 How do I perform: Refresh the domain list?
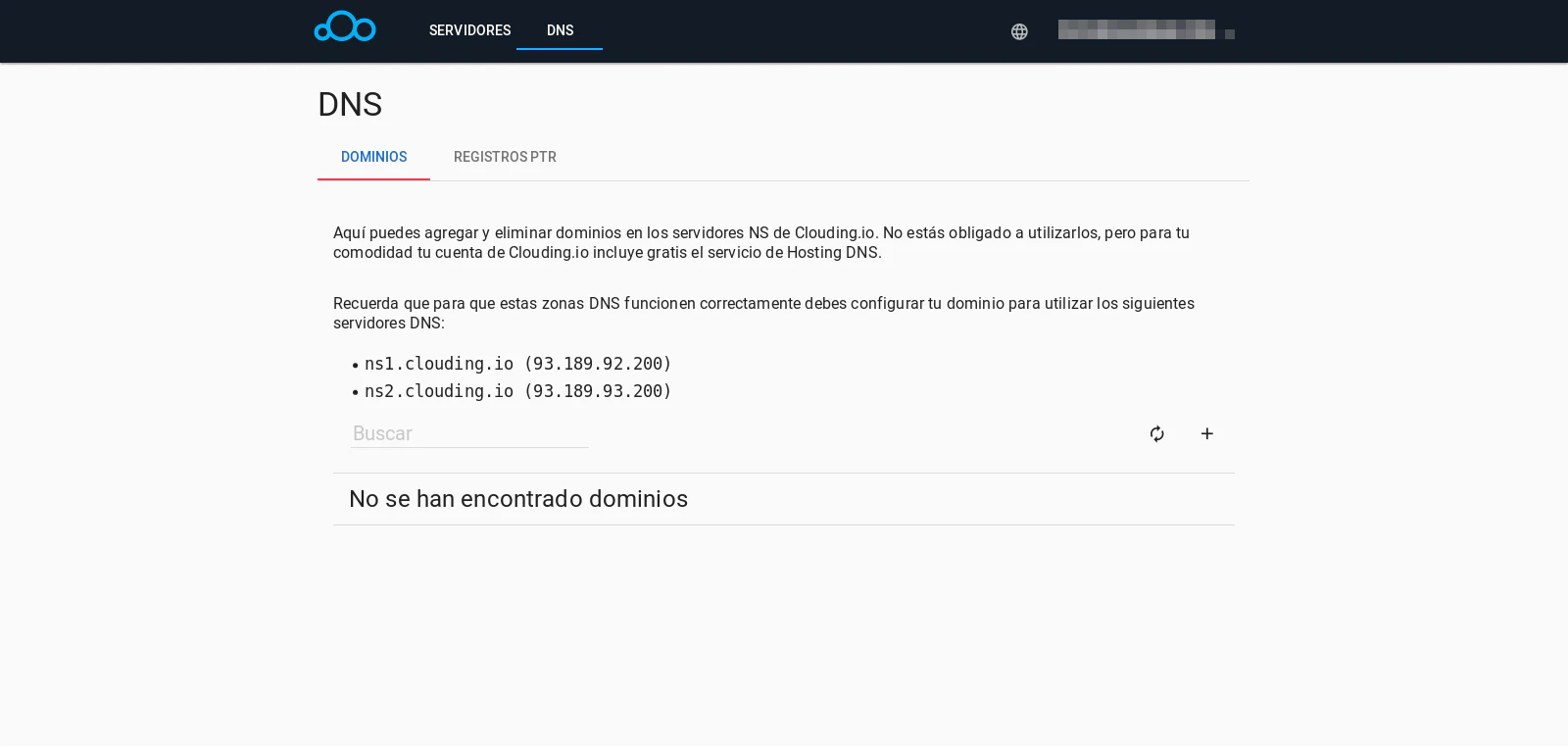[x=1157, y=433]
